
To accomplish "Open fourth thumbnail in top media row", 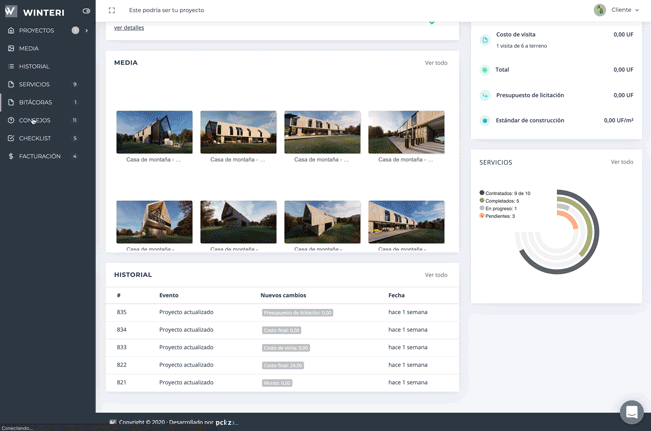I will [406, 132].
